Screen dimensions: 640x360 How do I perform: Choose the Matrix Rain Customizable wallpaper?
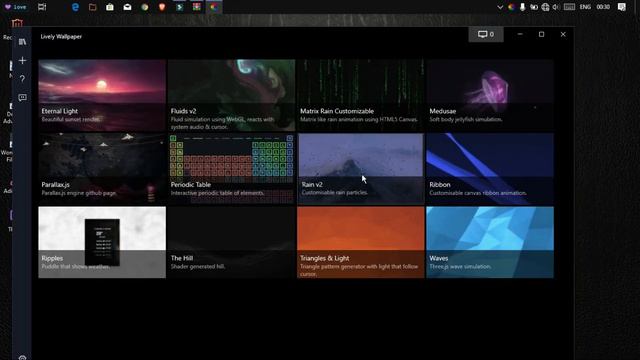coord(361,95)
